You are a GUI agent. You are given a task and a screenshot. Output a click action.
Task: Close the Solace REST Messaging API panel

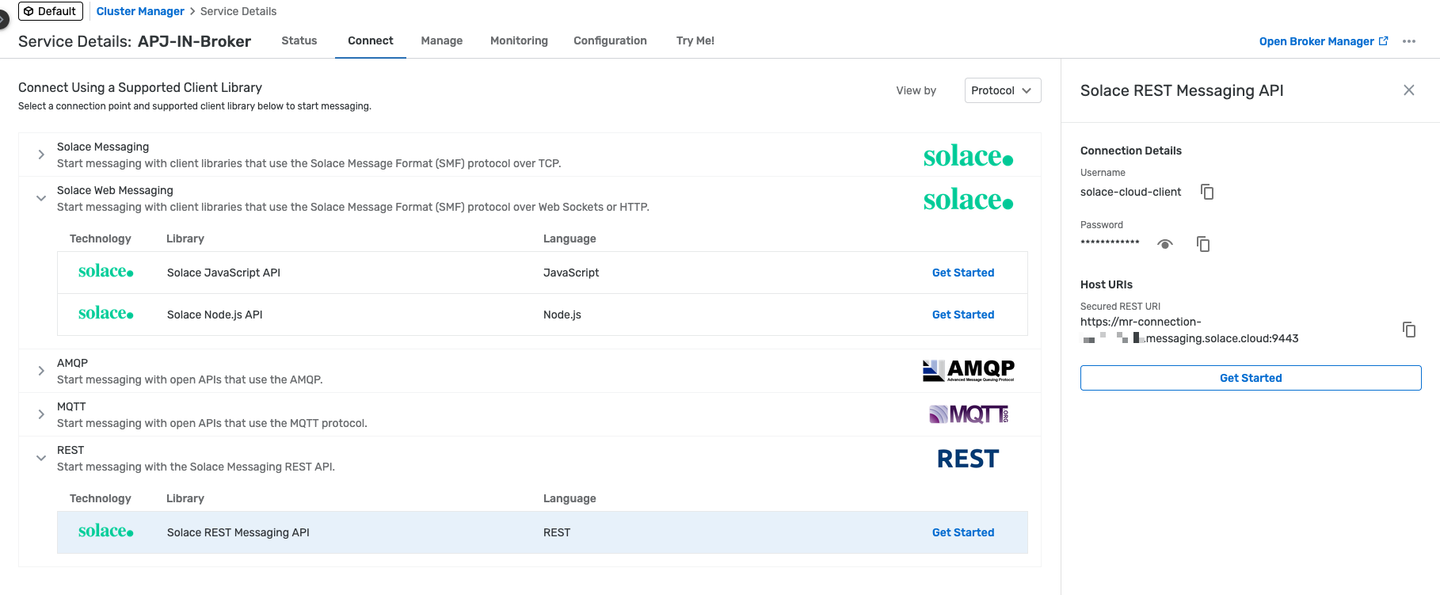1409,90
